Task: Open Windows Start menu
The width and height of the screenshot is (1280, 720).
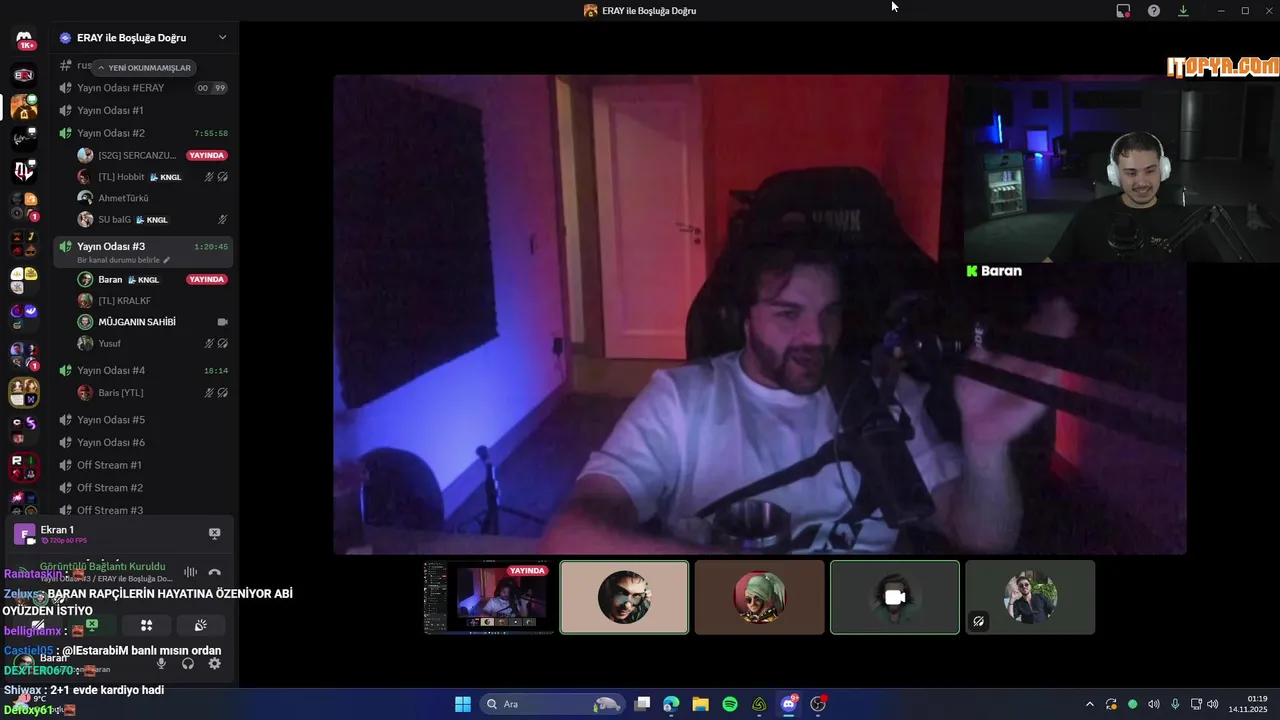Action: (463, 704)
